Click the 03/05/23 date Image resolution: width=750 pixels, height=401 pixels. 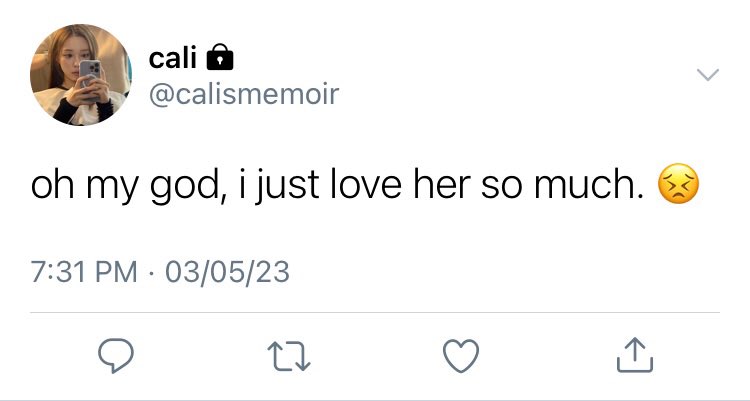(x=227, y=272)
